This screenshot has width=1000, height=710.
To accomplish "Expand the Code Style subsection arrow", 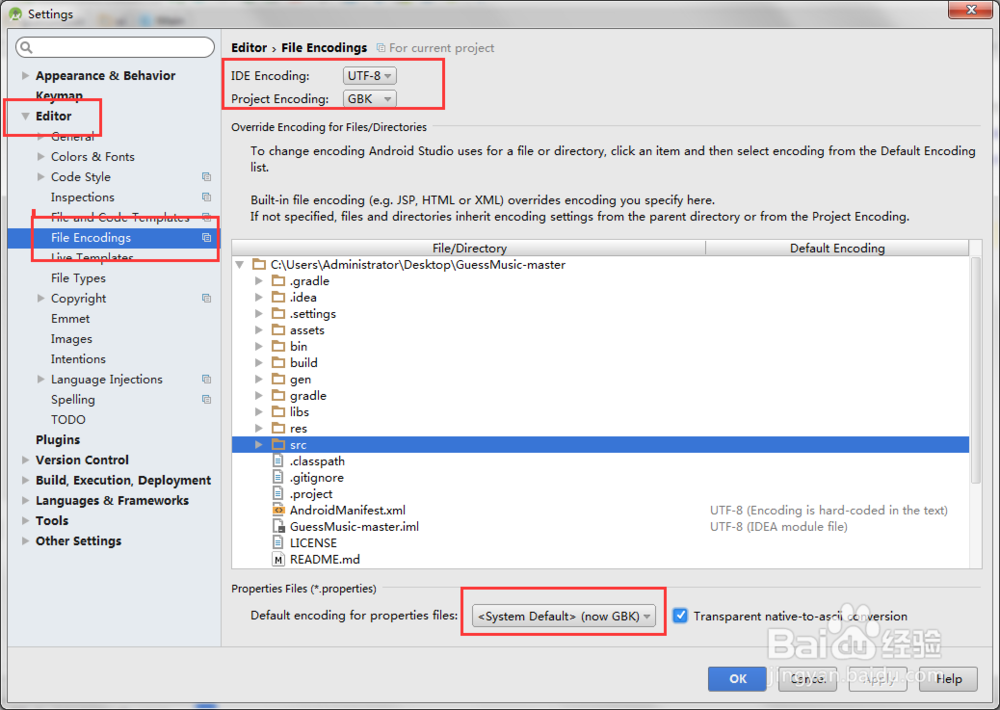I will (41, 177).
